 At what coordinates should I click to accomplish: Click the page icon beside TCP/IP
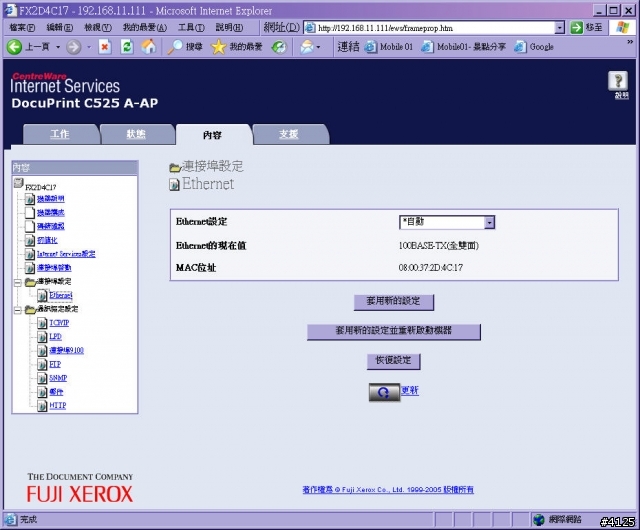[x=42, y=323]
